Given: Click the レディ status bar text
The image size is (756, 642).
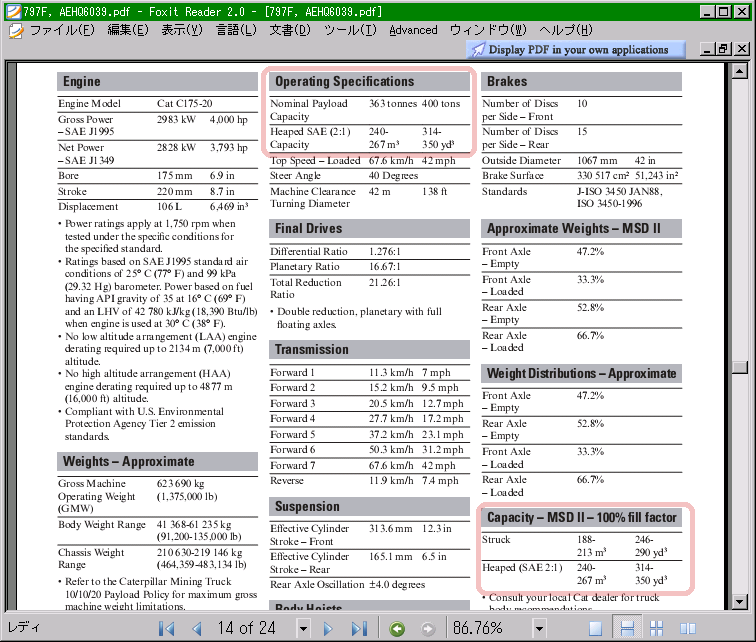Looking at the screenshot, I should [x=24, y=627].
